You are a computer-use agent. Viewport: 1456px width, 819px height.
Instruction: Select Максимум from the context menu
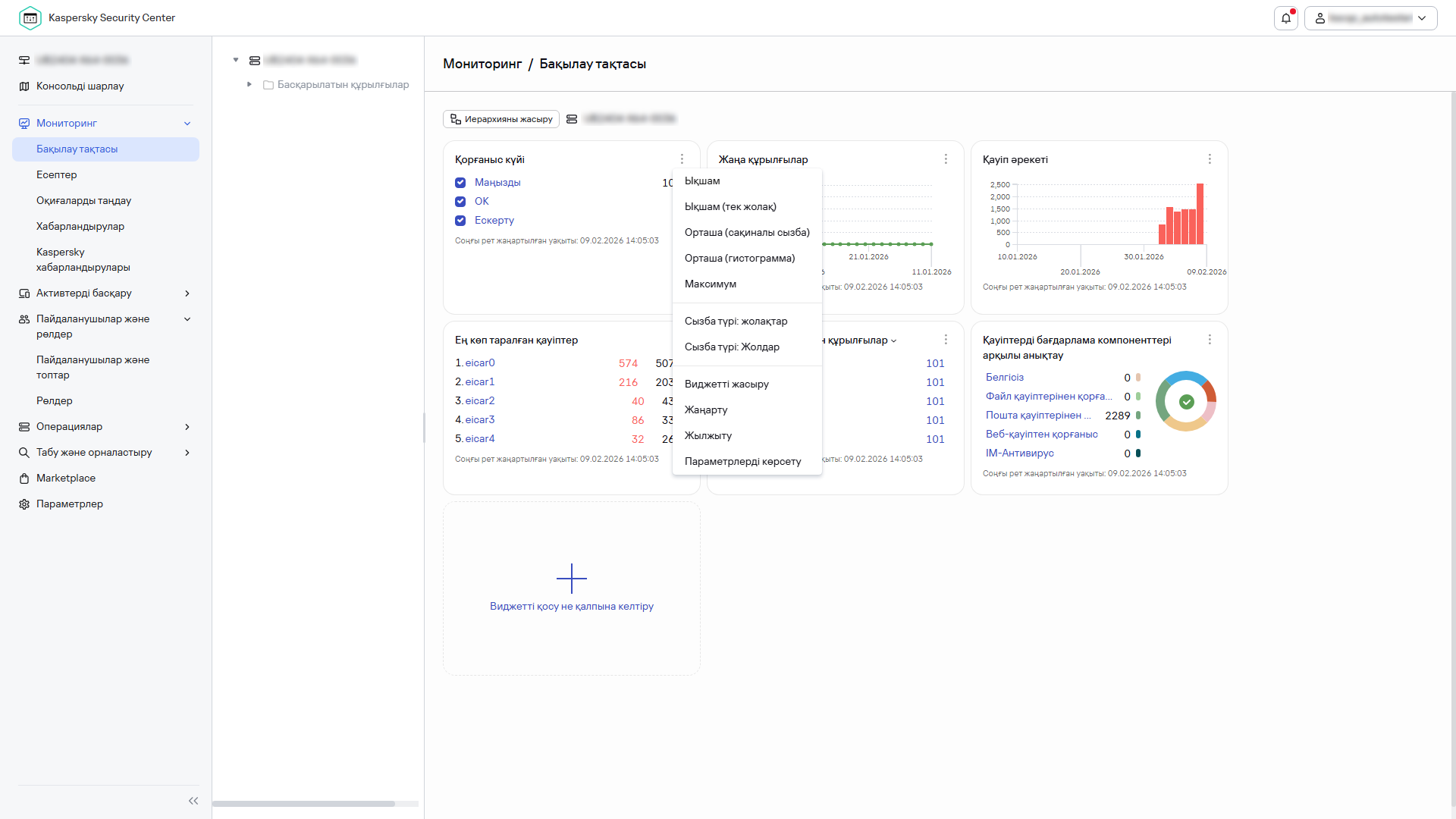[x=711, y=284]
